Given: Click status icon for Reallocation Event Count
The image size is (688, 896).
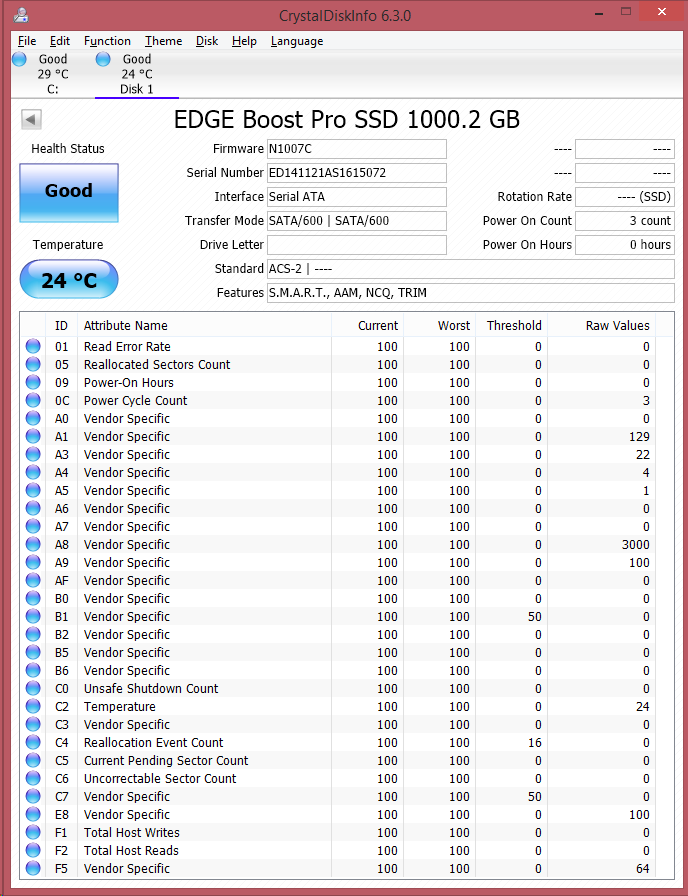Looking at the screenshot, I should (33, 742).
